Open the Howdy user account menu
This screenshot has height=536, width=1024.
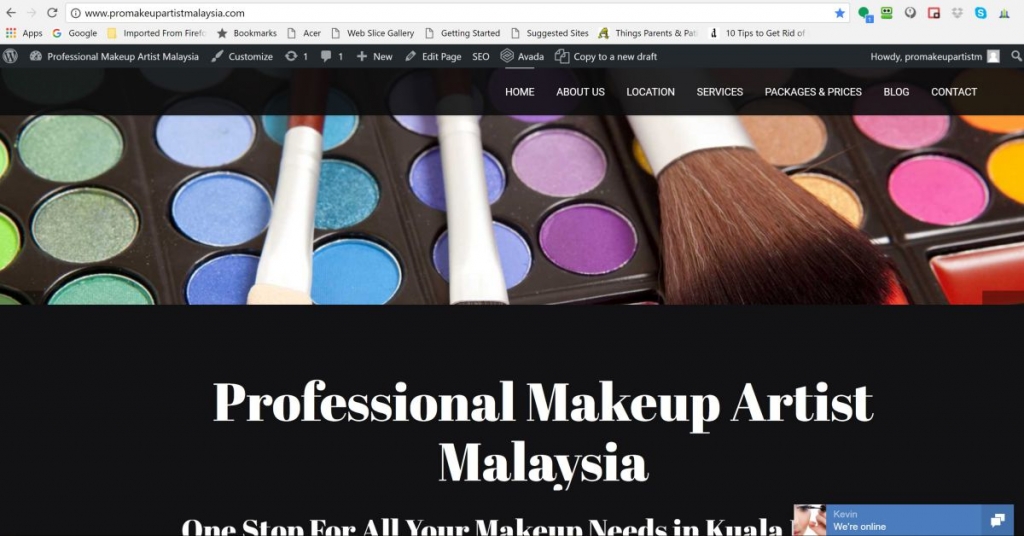point(933,57)
